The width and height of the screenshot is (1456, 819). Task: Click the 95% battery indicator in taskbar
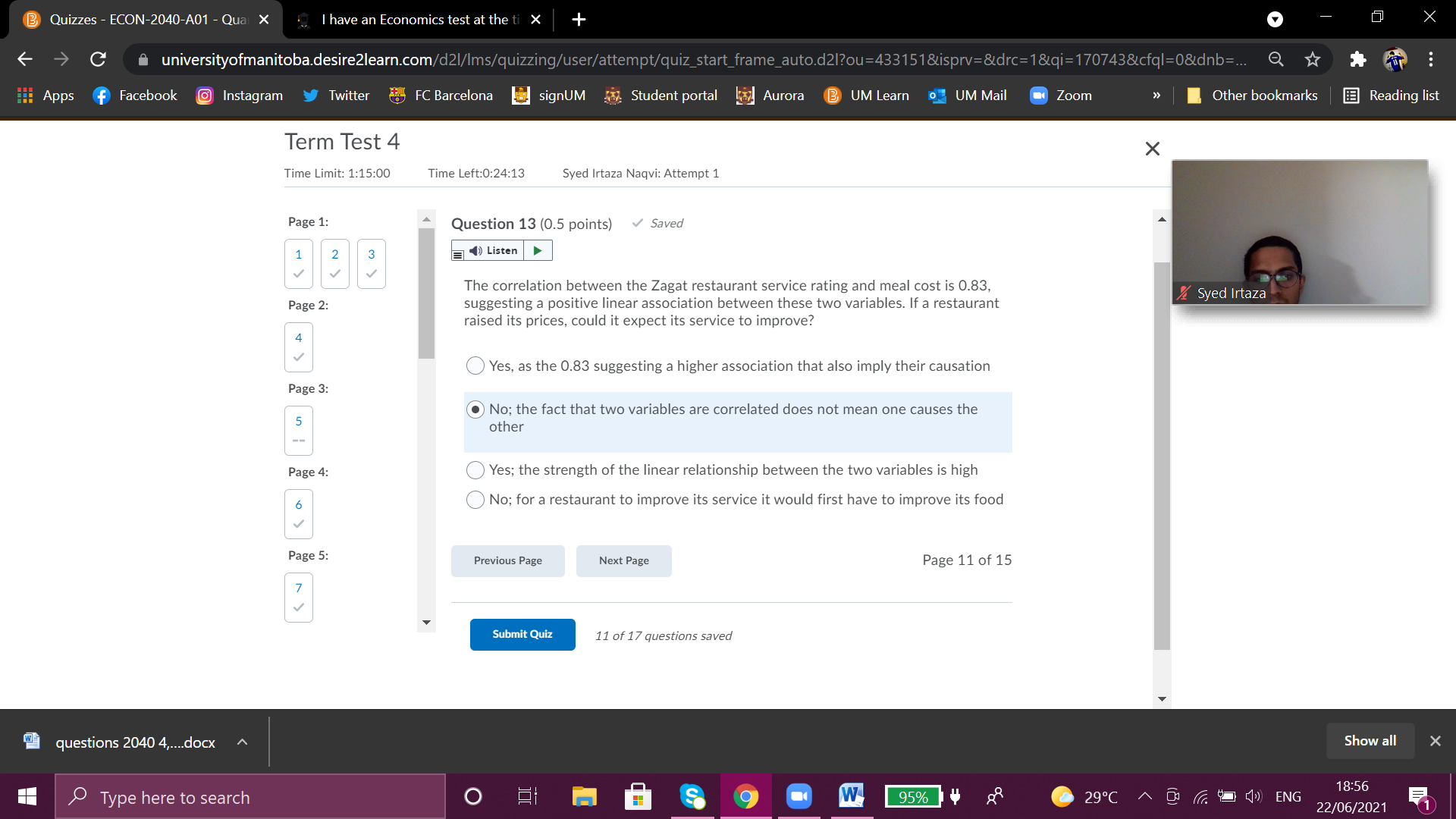[x=913, y=796]
